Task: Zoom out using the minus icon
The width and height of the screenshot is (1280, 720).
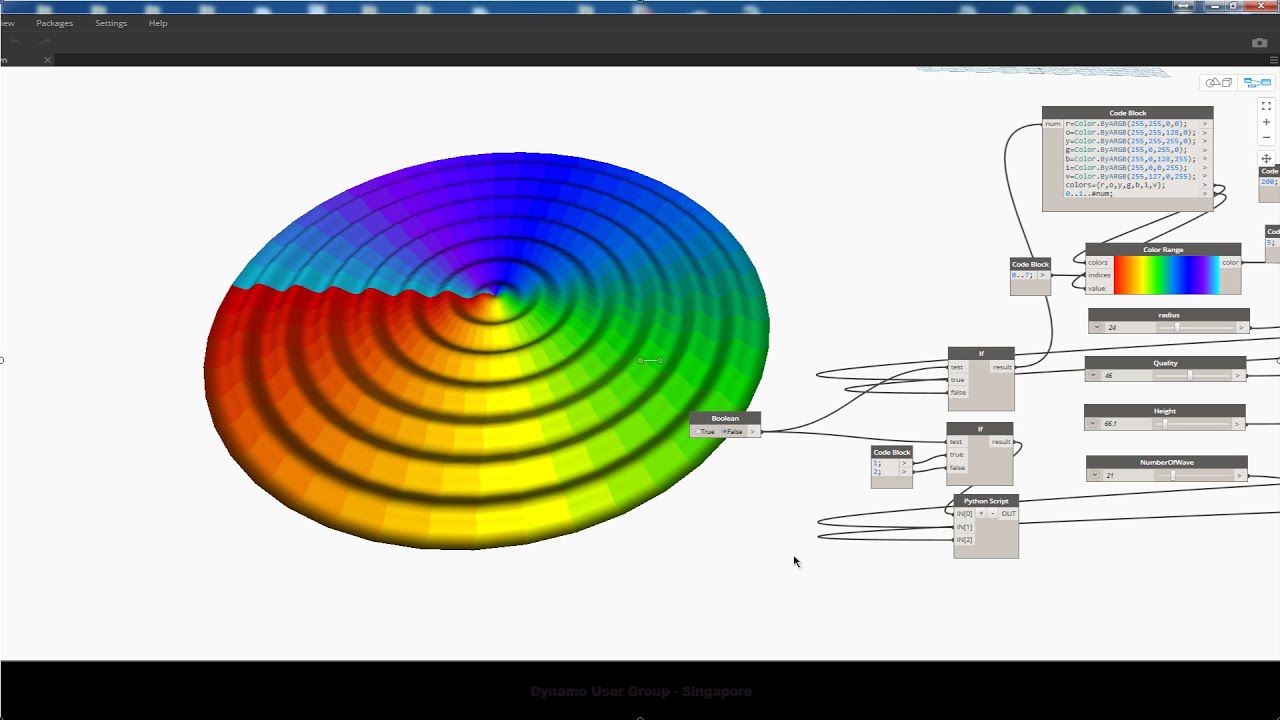Action: 1266,137
